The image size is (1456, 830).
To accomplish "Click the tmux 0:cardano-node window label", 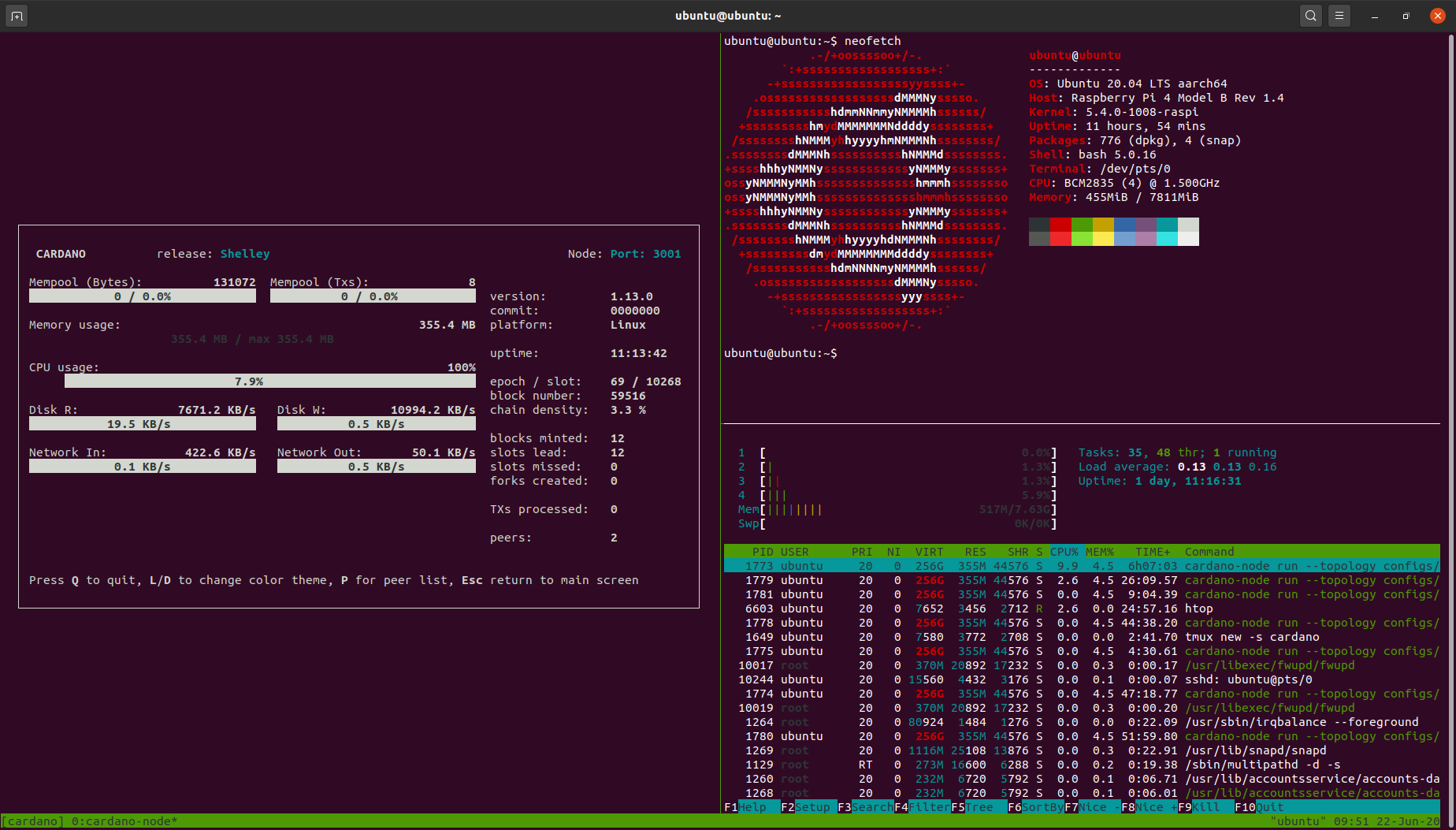I will (124, 821).
